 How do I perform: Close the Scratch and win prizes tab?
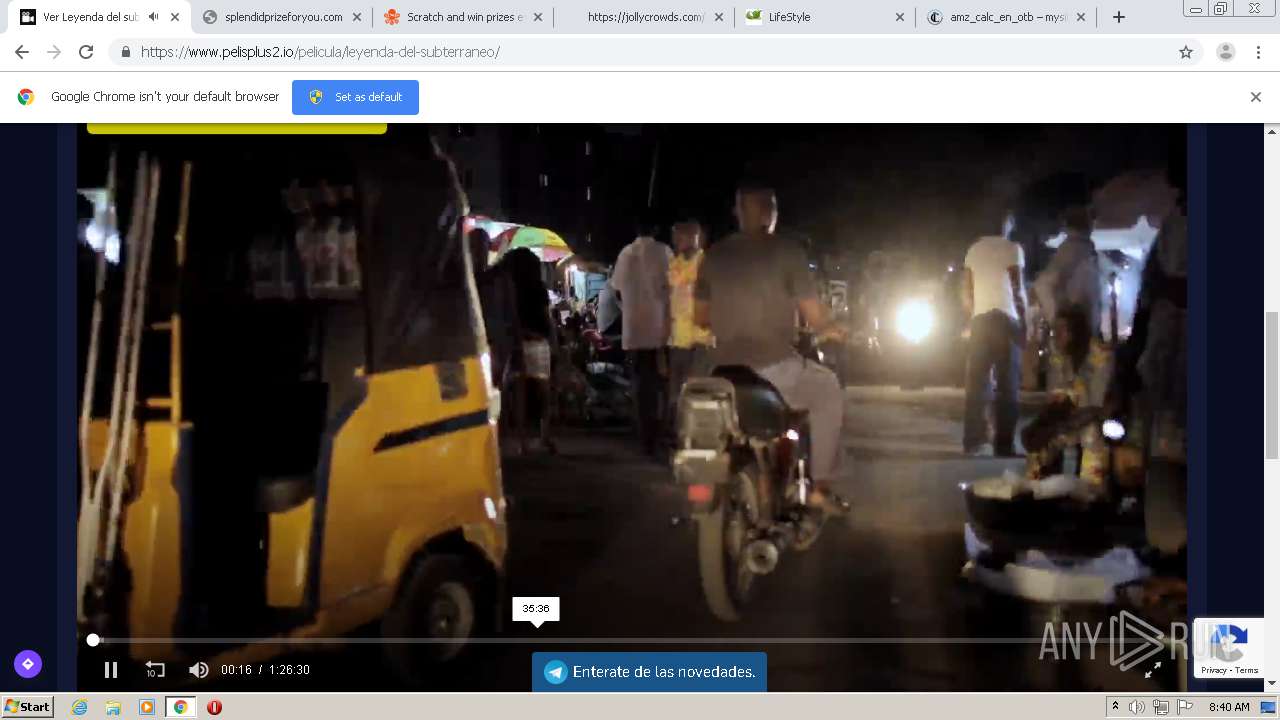pyautogui.click(x=538, y=17)
